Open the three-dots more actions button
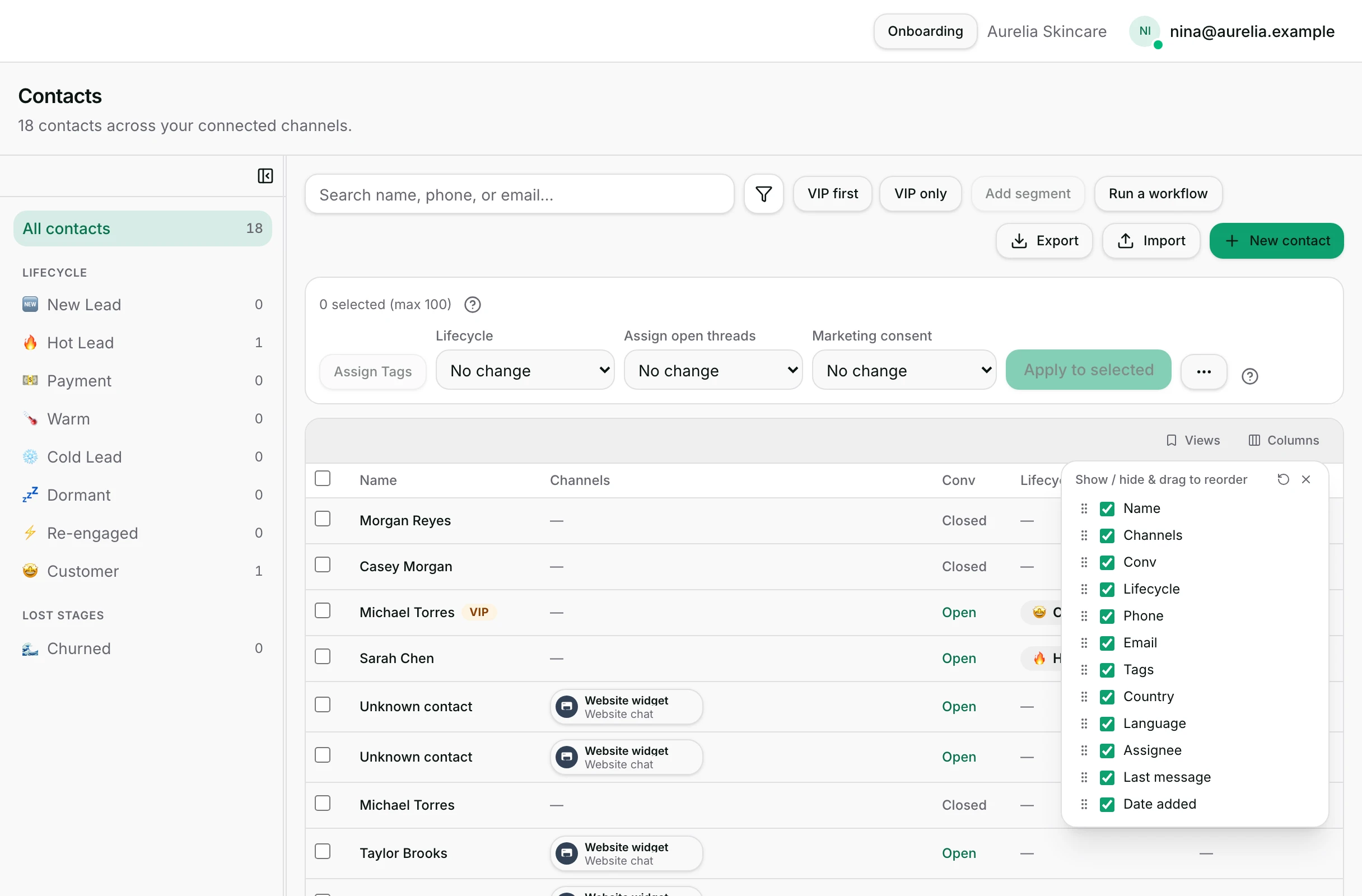This screenshot has width=1362, height=896. 1204,372
